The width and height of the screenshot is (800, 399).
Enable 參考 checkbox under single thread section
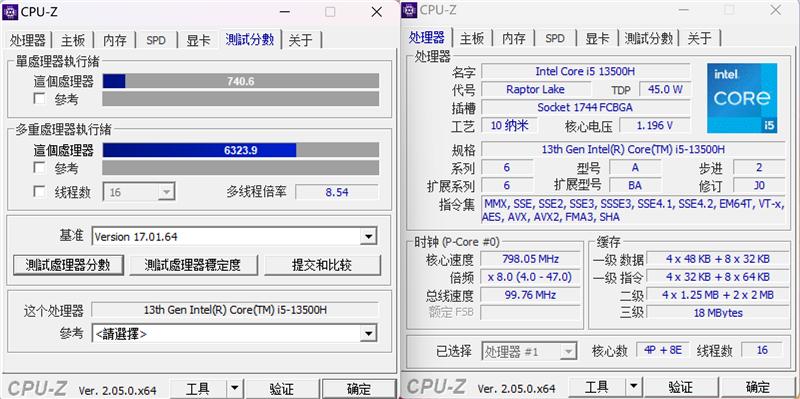point(39,99)
